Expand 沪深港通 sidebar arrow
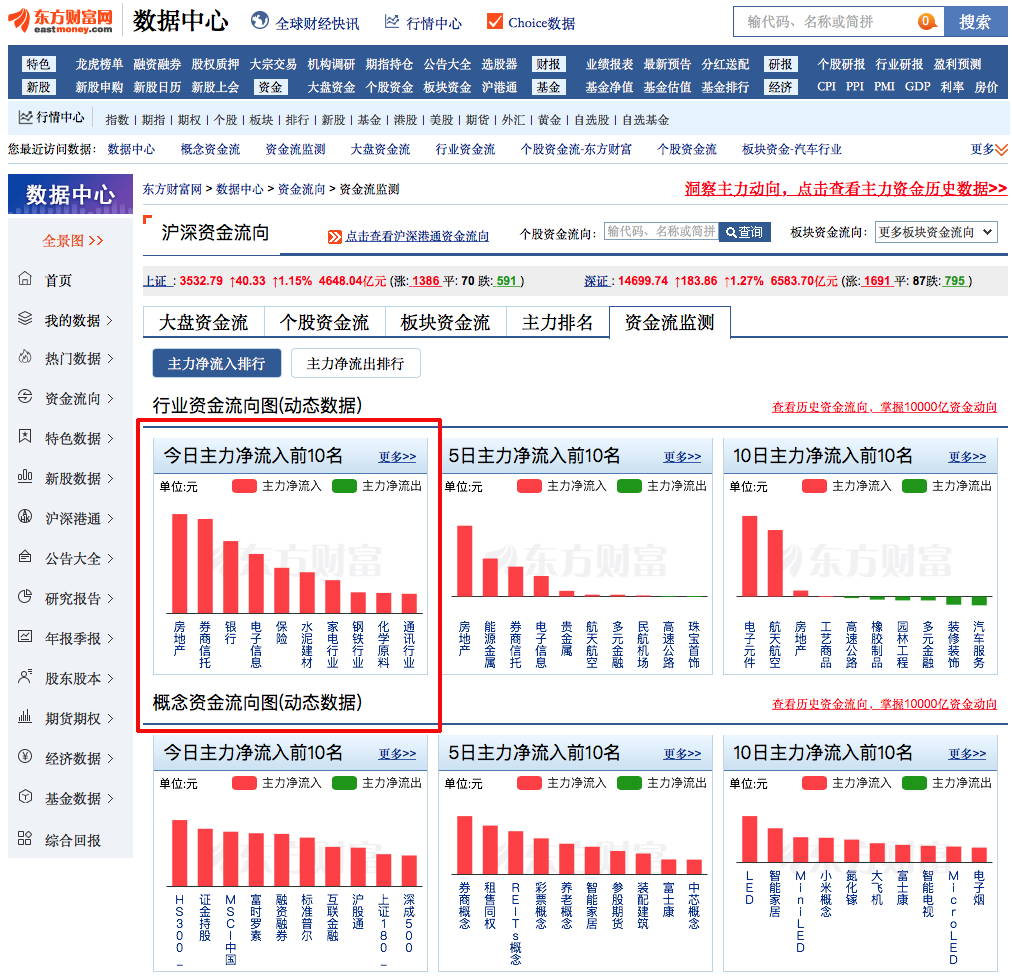 click(x=109, y=519)
